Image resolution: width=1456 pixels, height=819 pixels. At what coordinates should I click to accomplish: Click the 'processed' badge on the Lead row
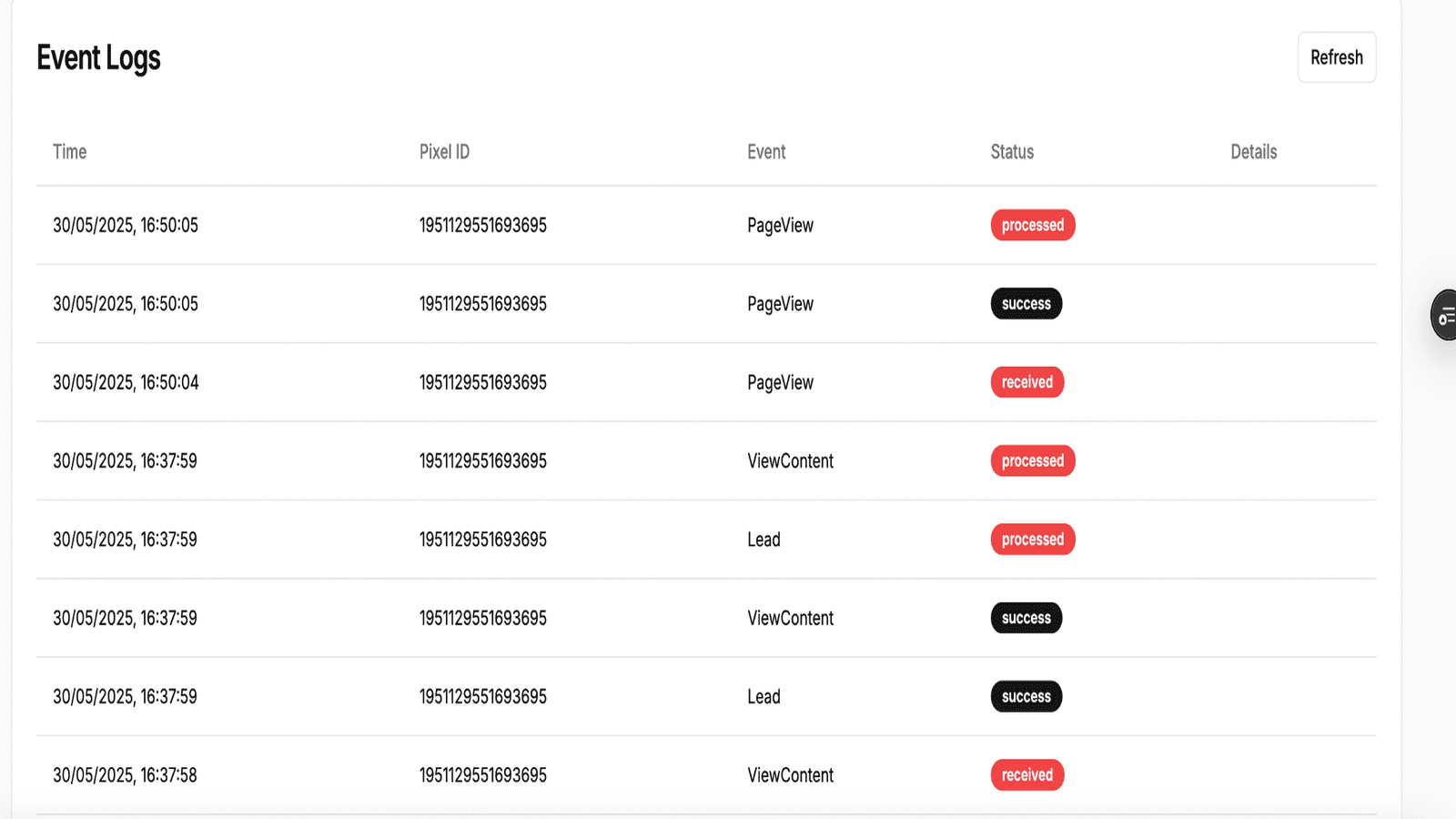(x=1032, y=539)
